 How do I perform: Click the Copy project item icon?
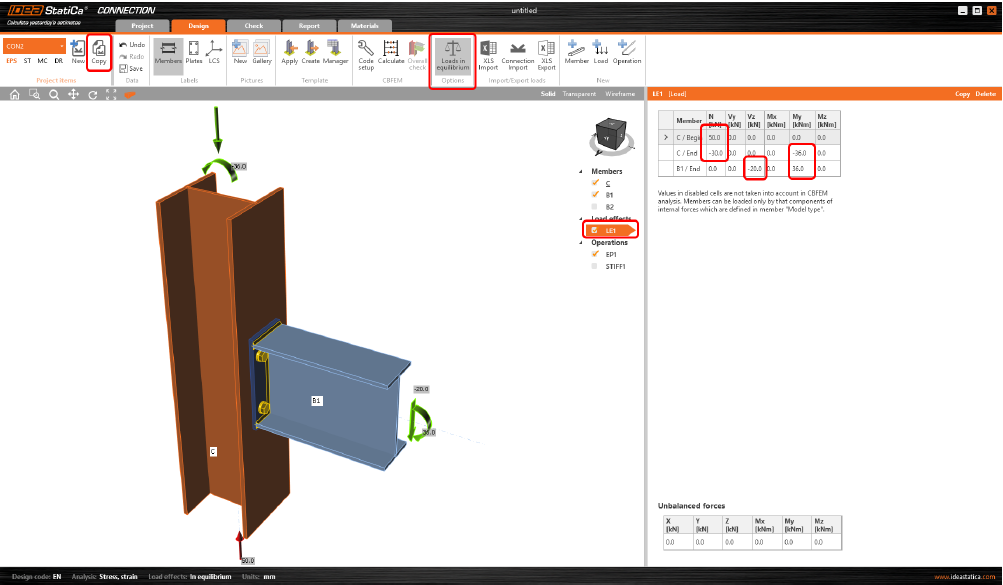pyautogui.click(x=99, y=52)
